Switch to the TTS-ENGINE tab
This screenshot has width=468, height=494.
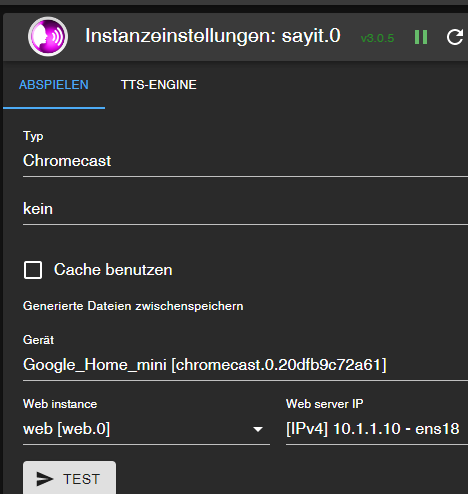coord(159,85)
